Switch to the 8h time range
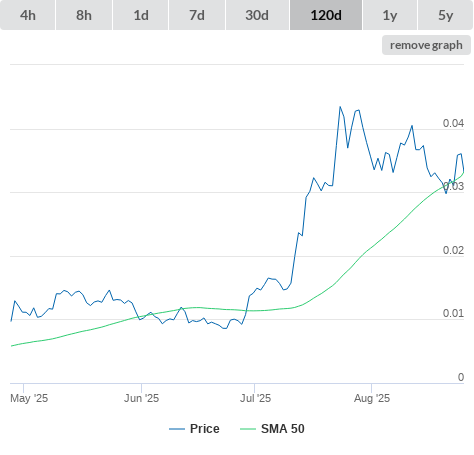This screenshot has height=455, width=474. click(84, 15)
